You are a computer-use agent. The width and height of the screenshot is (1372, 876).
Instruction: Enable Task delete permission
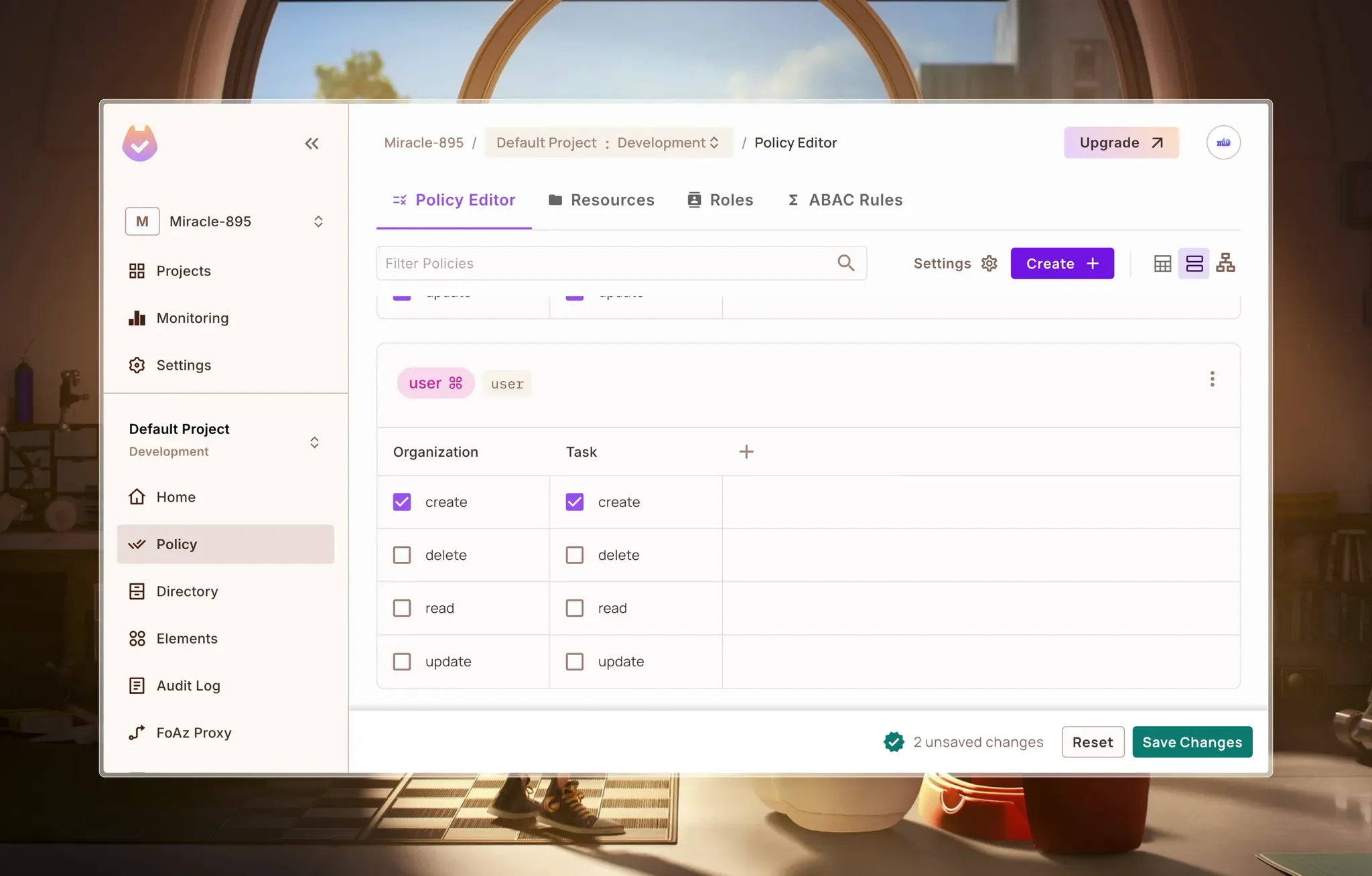(575, 555)
